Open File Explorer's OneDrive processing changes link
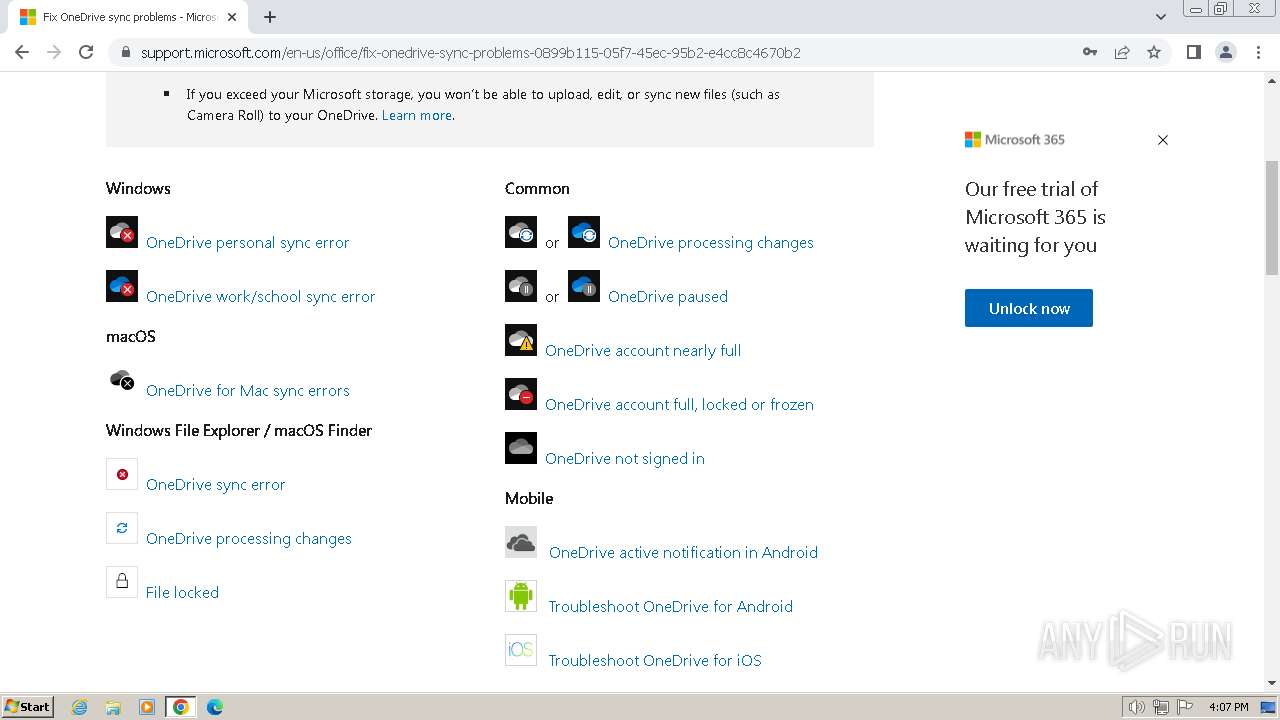The image size is (1280, 720). pos(248,538)
